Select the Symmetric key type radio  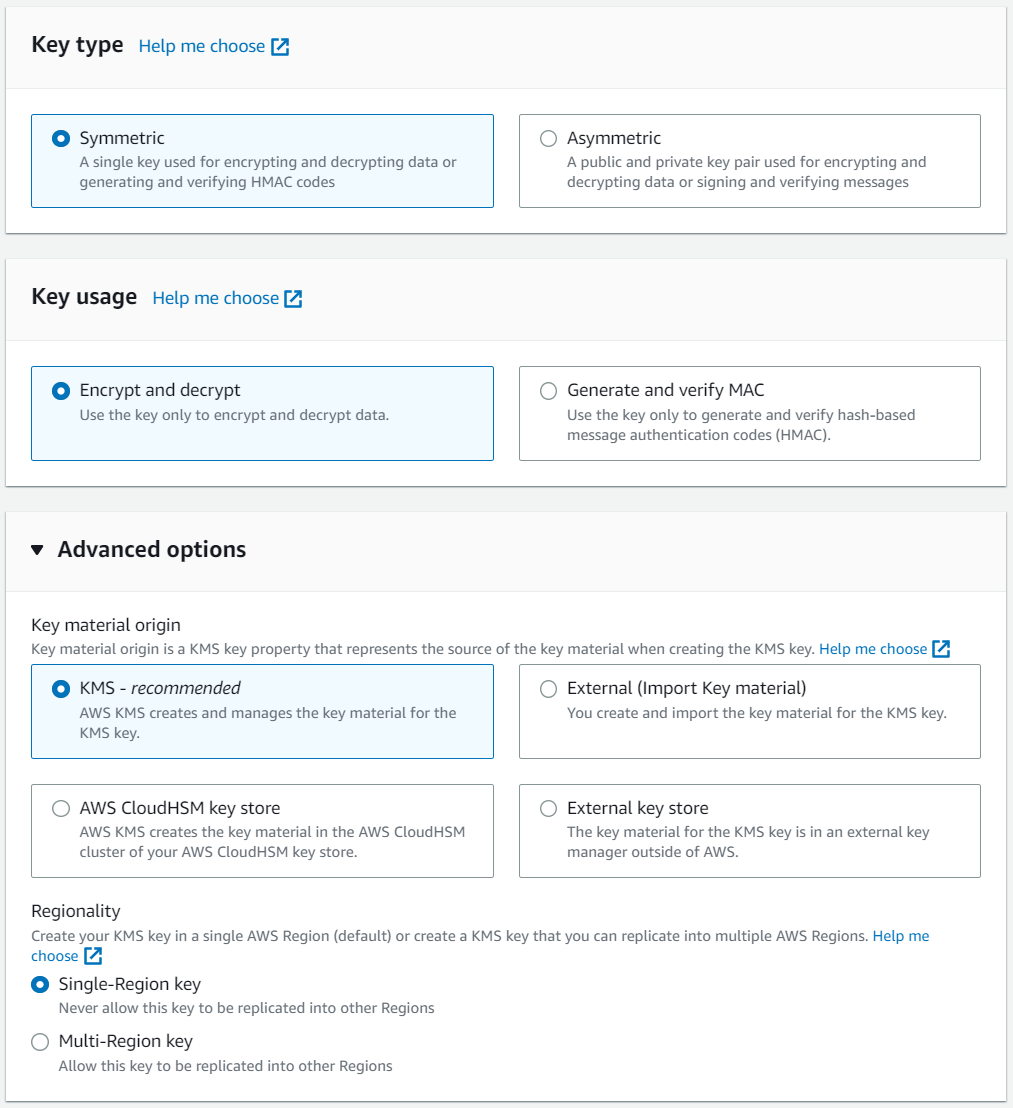point(61,139)
